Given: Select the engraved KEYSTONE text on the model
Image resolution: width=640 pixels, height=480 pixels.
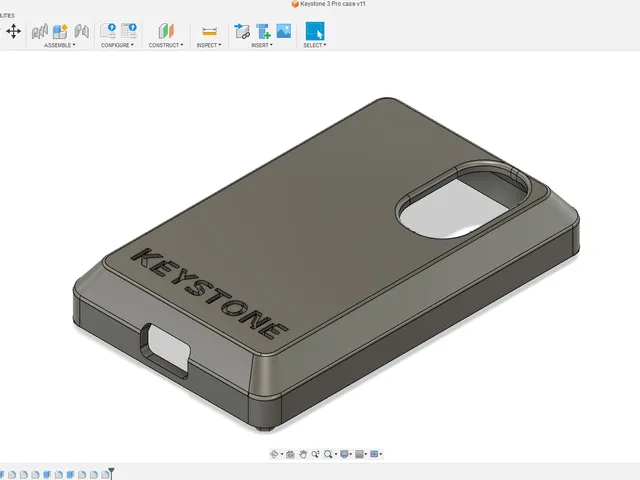Looking at the screenshot, I should 208,293.
